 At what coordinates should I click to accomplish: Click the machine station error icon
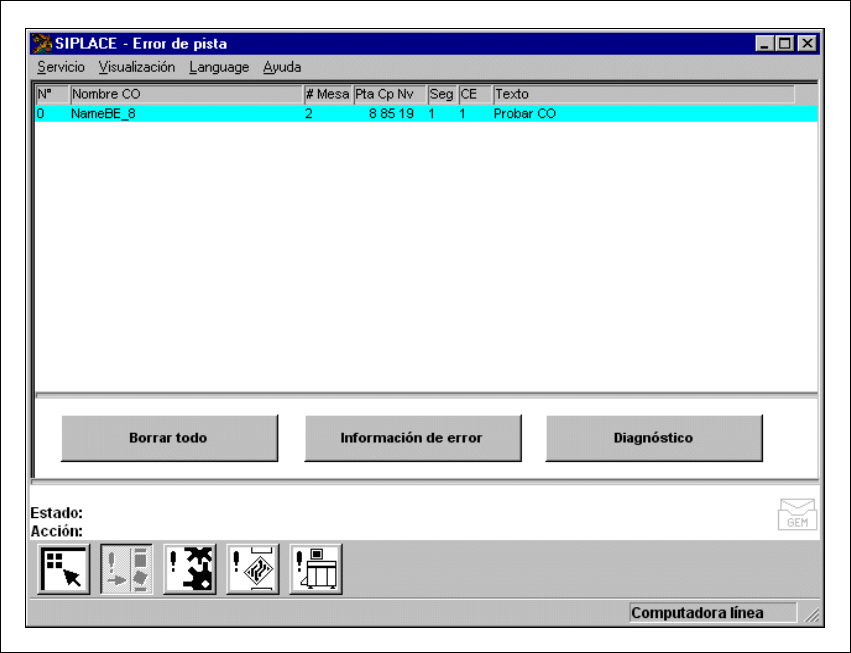(316, 569)
